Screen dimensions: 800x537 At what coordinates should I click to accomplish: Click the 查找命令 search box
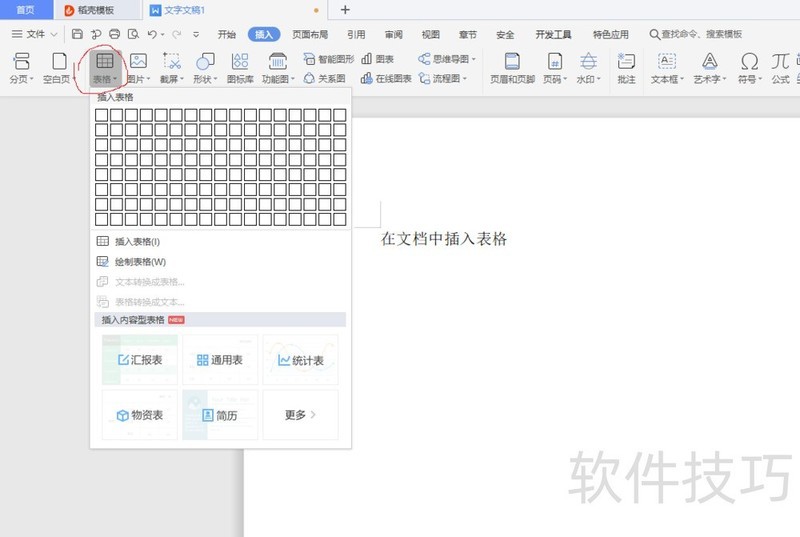[x=696, y=34]
